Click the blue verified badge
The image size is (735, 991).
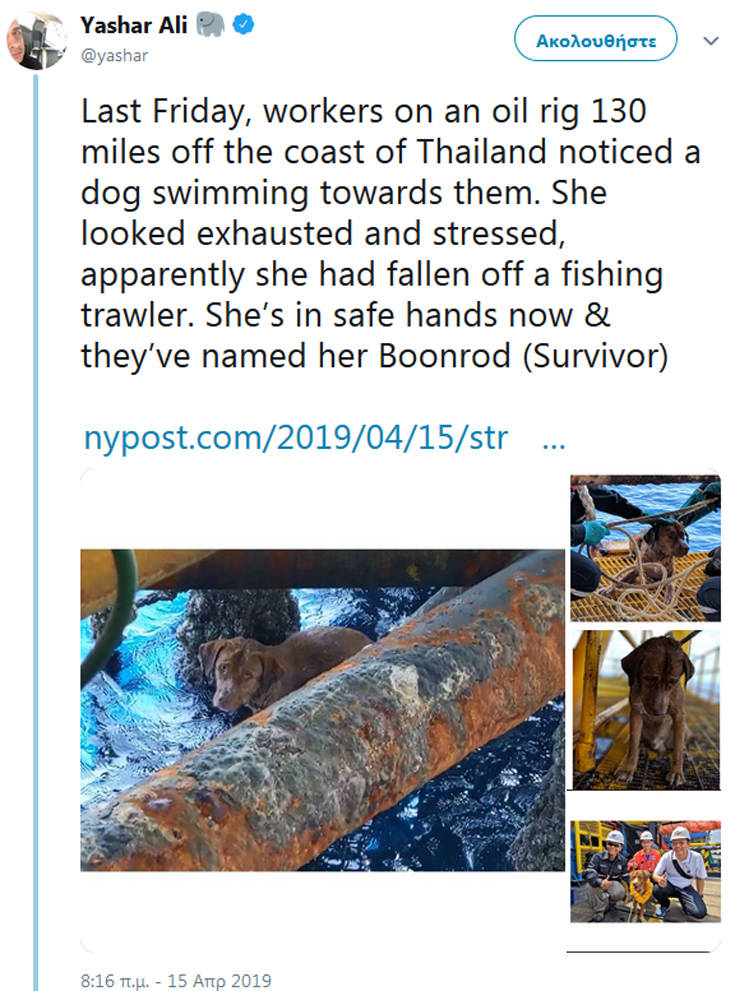click(243, 25)
